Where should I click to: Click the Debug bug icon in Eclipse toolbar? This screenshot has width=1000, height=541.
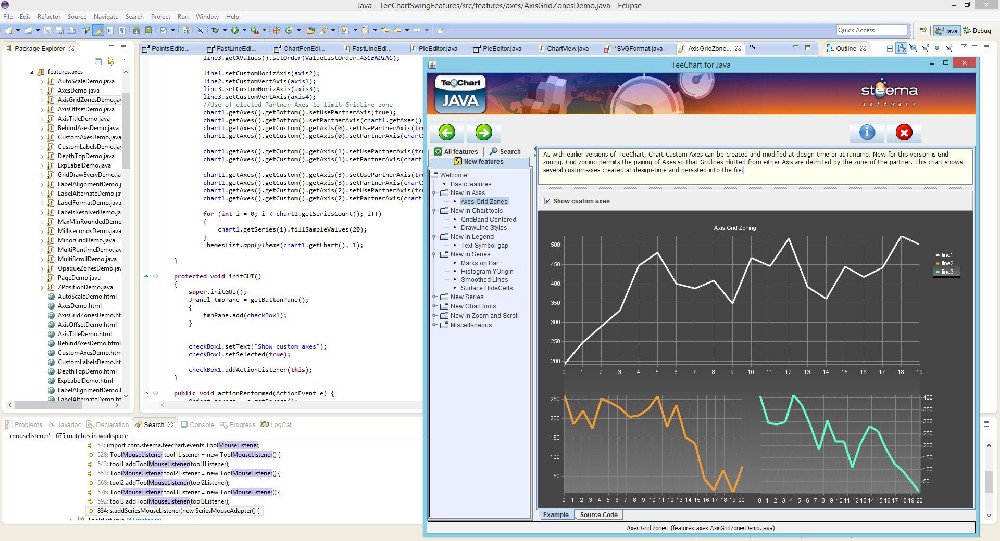[x=215, y=30]
